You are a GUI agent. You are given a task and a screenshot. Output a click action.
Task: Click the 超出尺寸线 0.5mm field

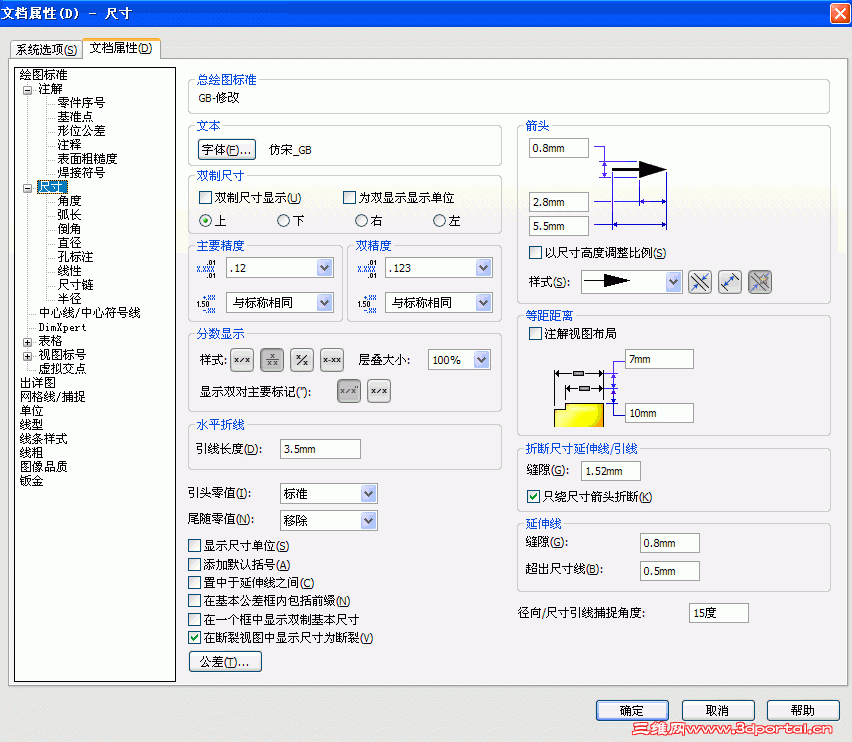point(669,571)
